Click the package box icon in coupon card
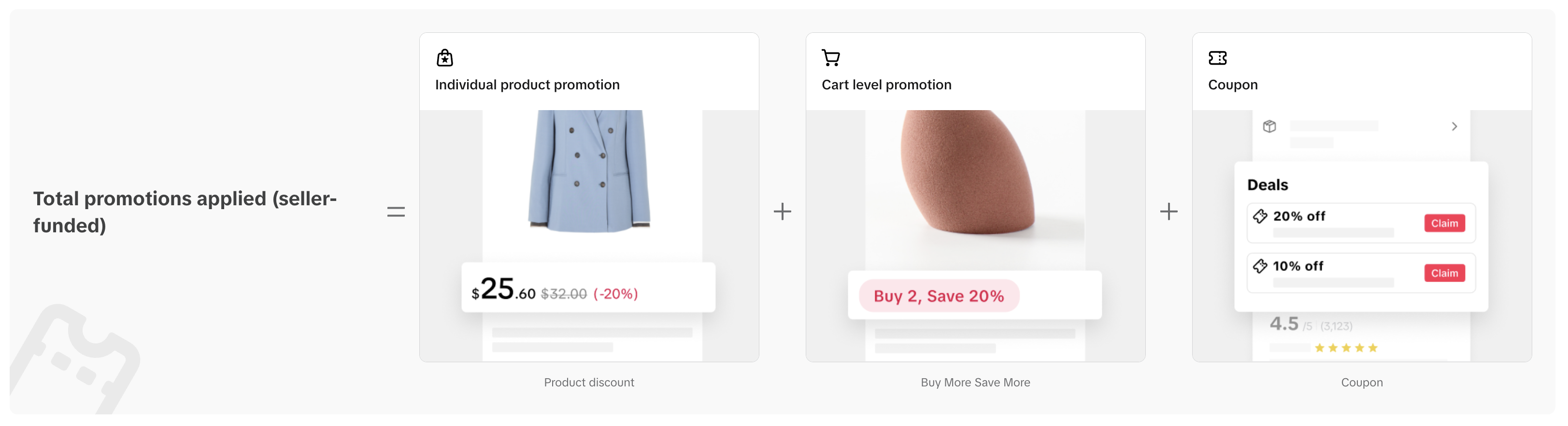This screenshot has width=1568, height=426. [1269, 127]
